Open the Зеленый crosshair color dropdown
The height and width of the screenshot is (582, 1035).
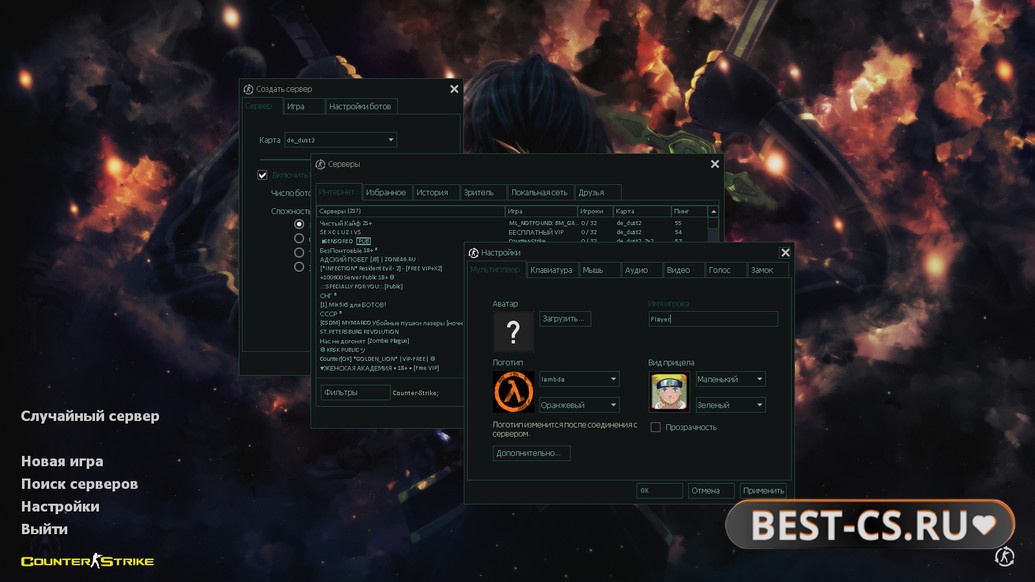[x=730, y=404]
